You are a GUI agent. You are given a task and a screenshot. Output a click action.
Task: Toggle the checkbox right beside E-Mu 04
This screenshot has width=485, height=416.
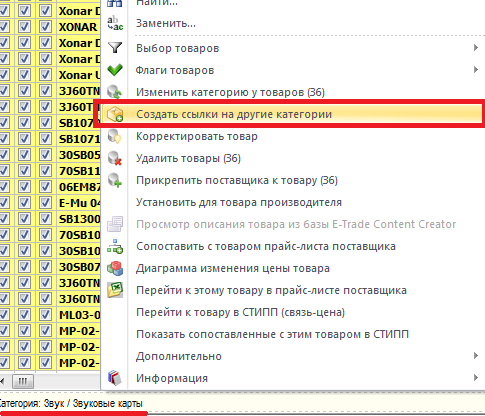(45, 203)
